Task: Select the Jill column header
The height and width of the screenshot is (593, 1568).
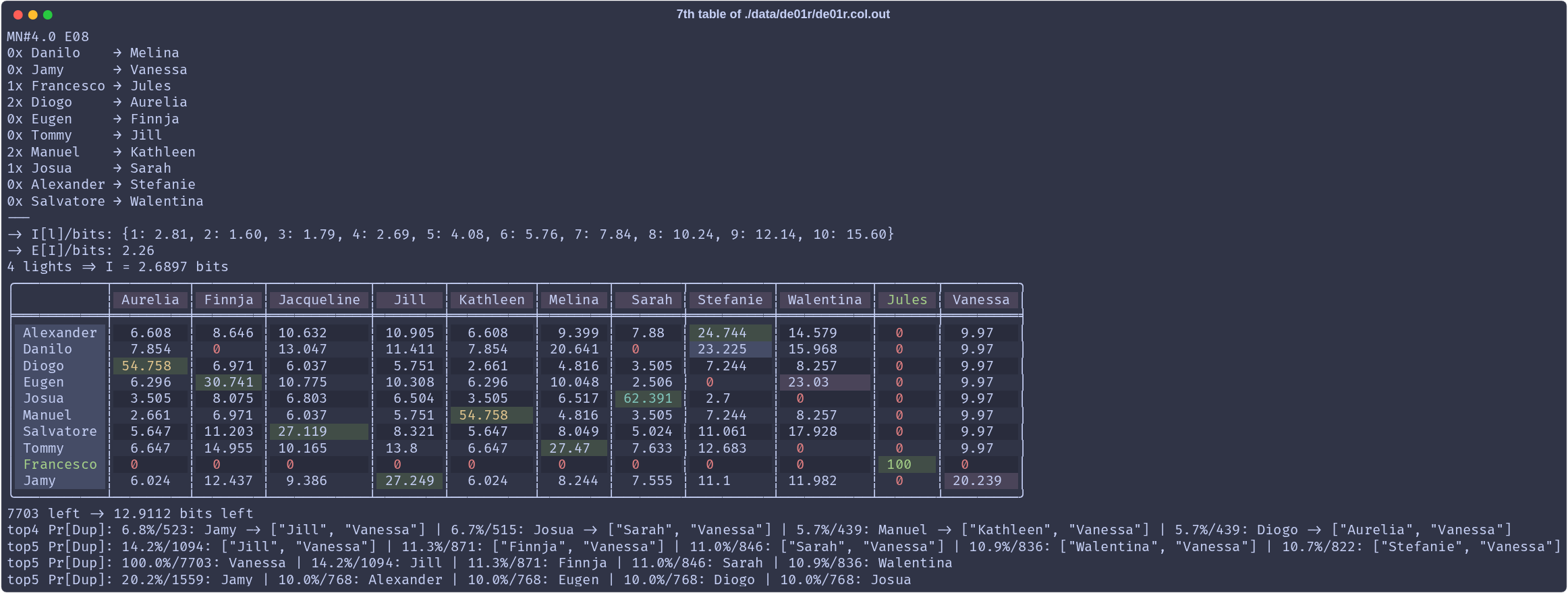Action: (410, 300)
